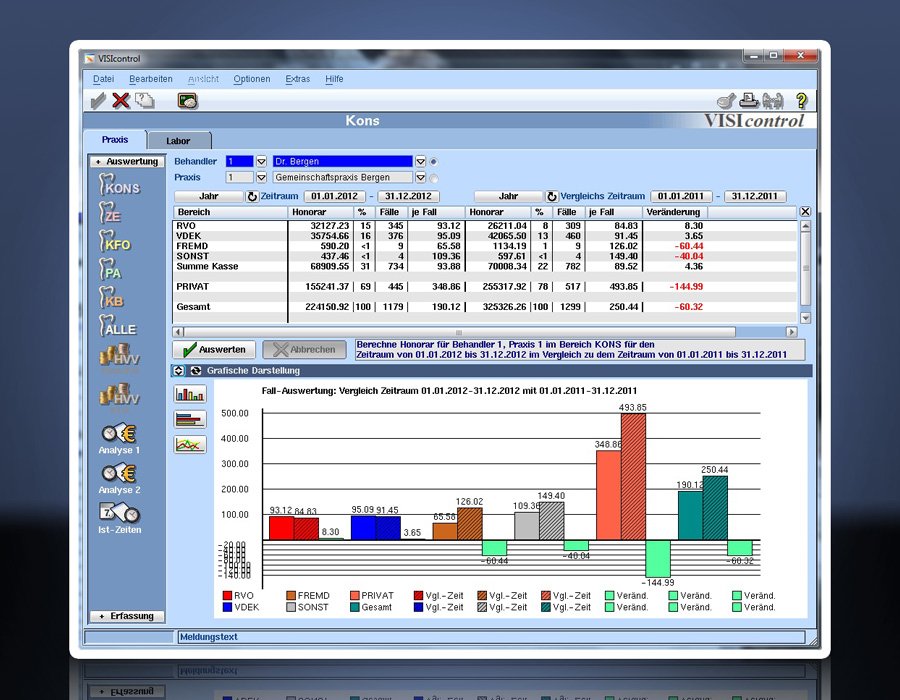Click the Abbrechen button
900x700 pixels.
point(305,349)
